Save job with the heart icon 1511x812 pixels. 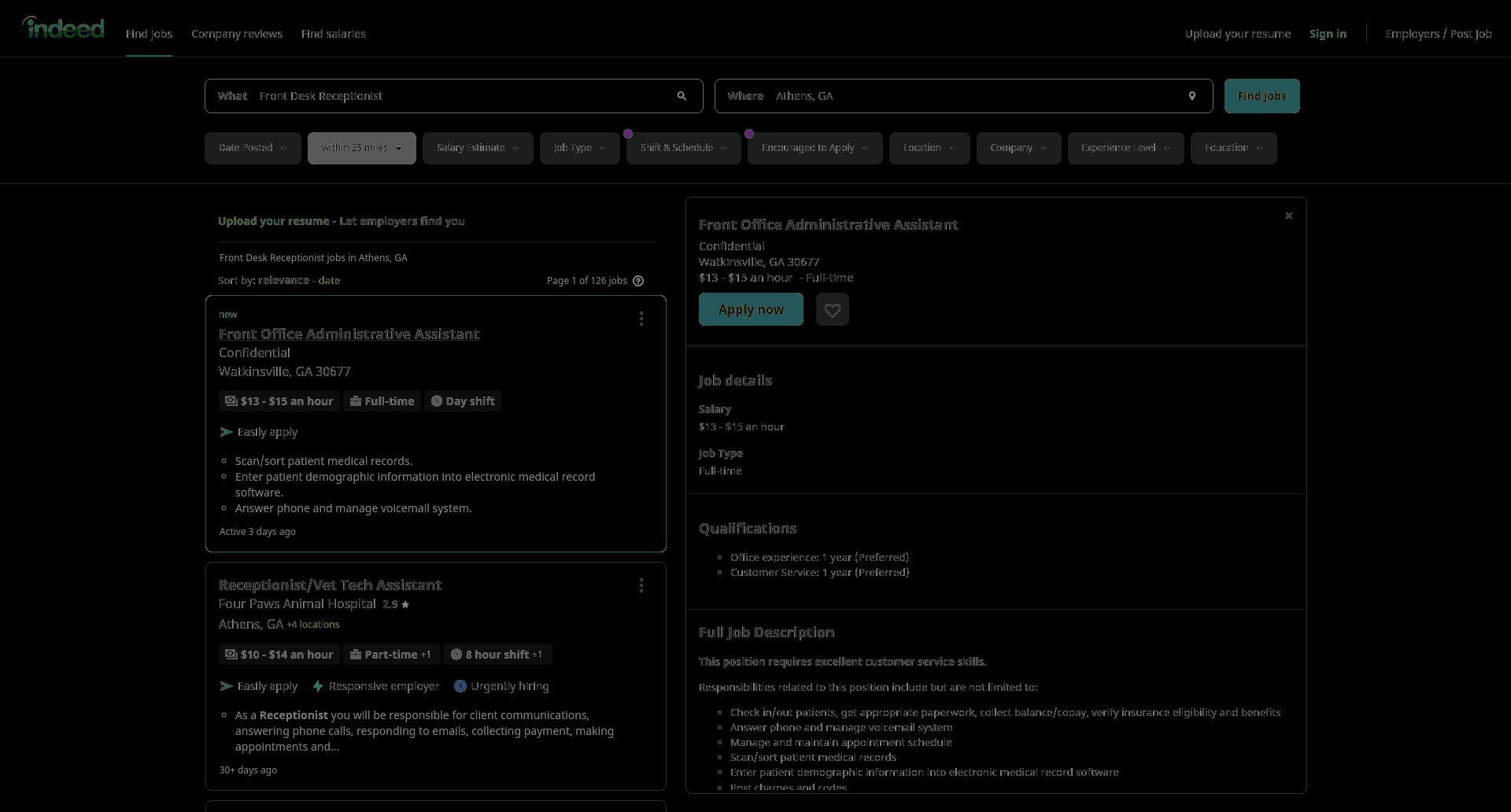833,309
